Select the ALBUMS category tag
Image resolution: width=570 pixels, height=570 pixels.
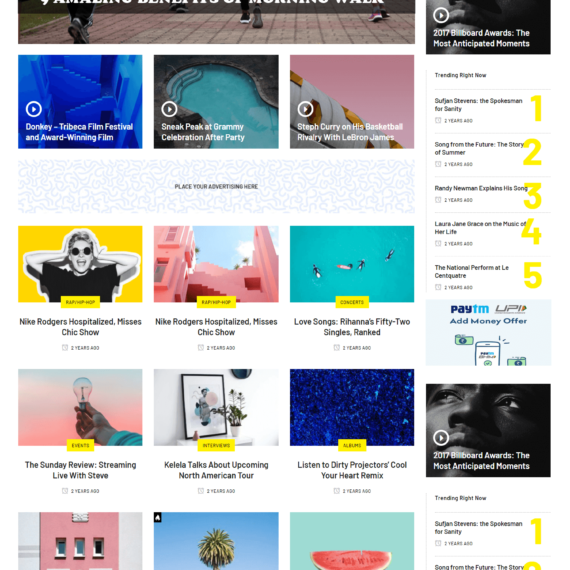tap(352, 445)
